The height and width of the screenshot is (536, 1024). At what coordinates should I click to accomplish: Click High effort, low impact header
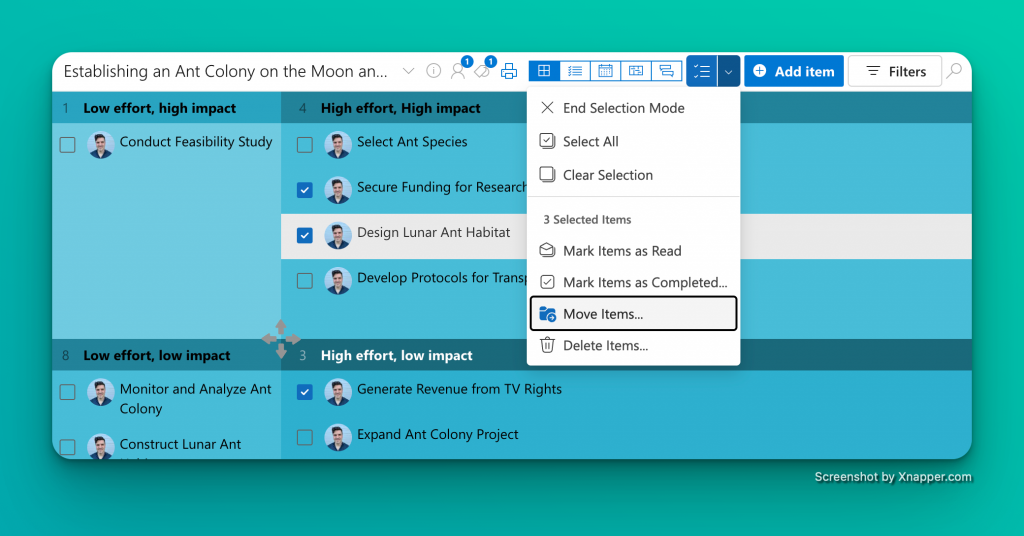[x=396, y=356]
